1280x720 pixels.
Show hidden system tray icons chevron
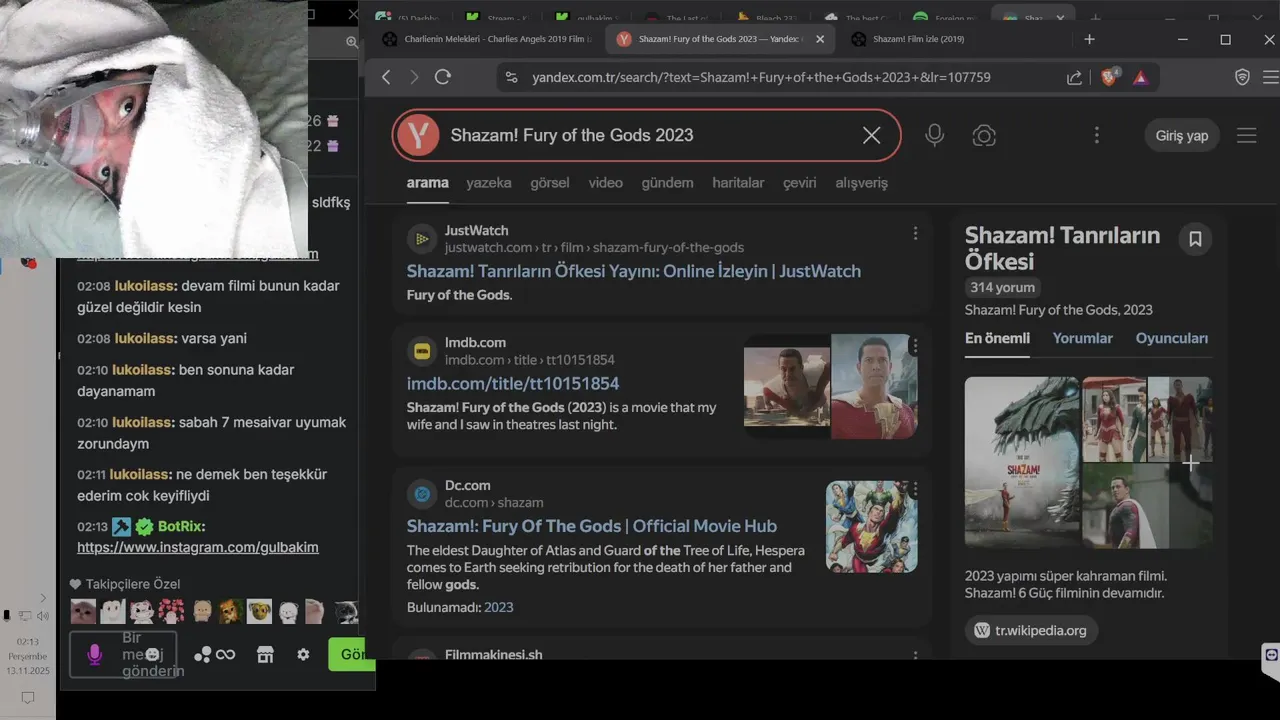point(42,598)
